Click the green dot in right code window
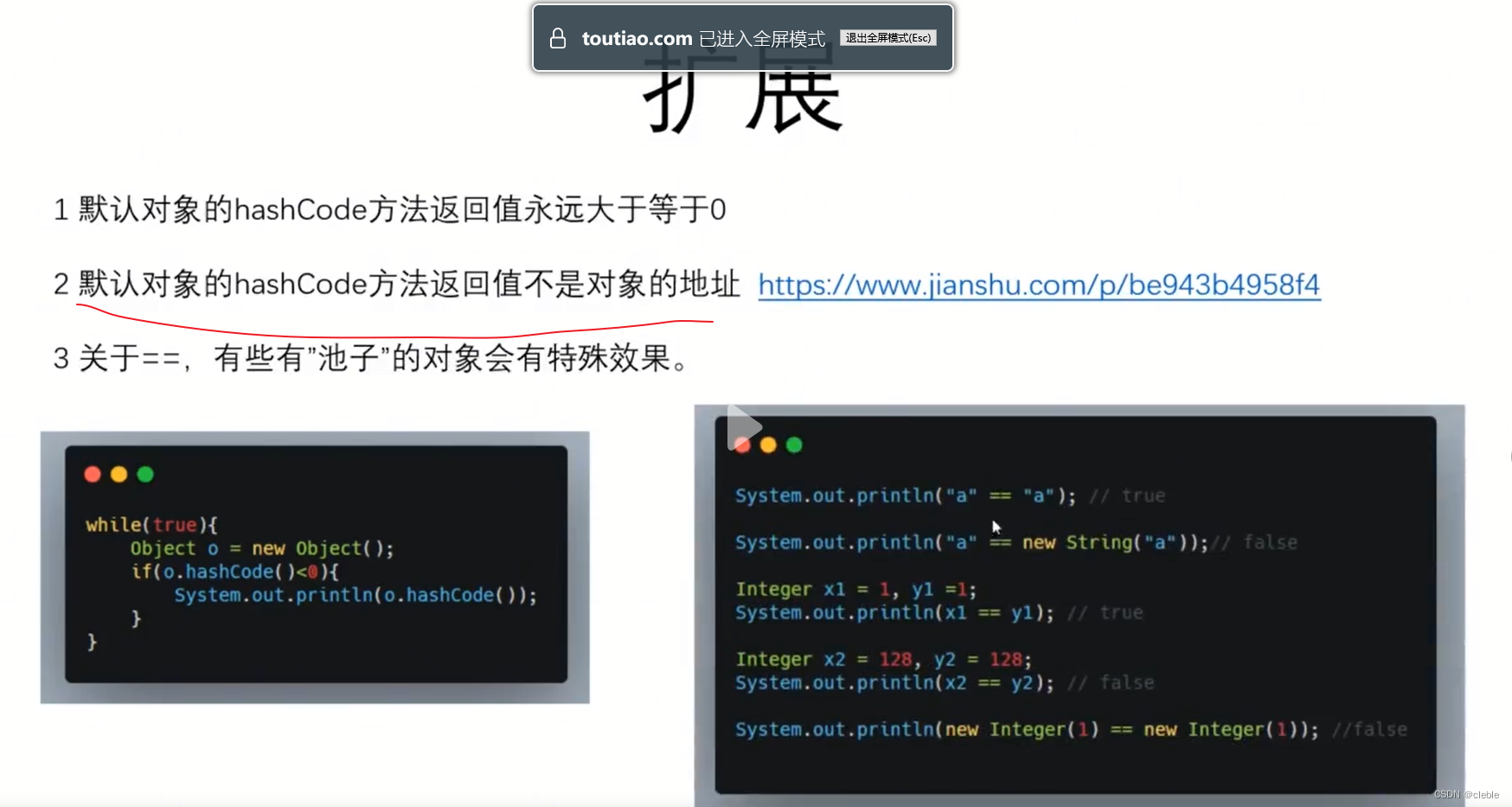 tap(794, 445)
